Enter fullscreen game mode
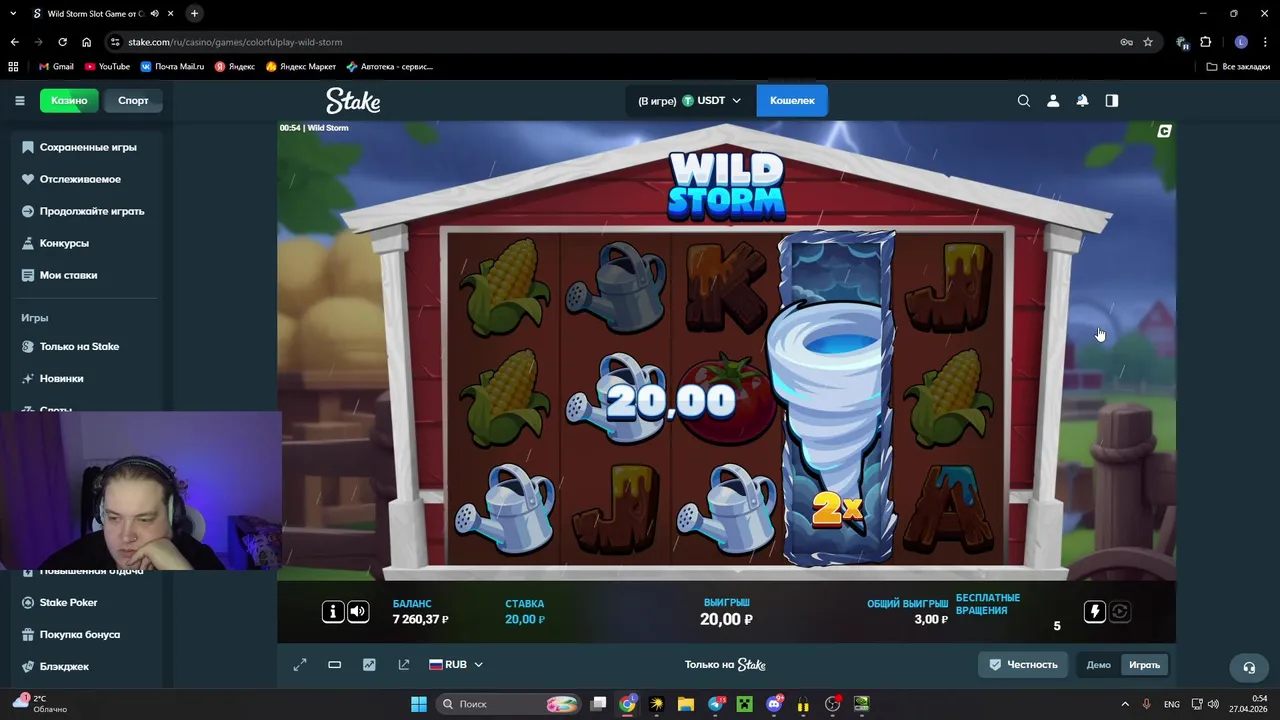This screenshot has height=720, width=1280. click(x=300, y=665)
